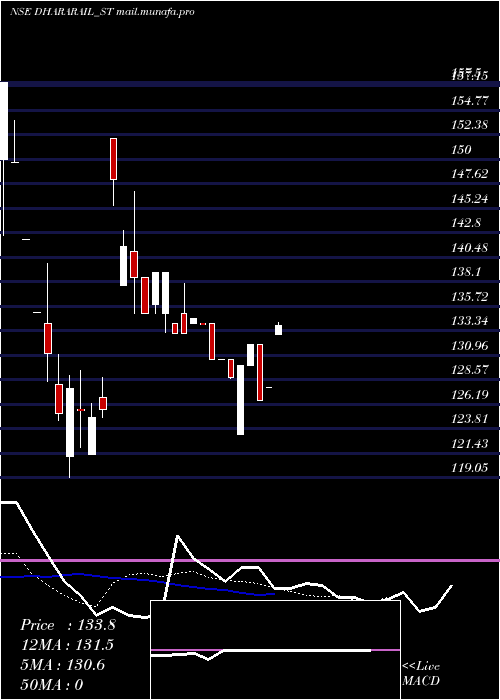The height and width of the screenshot is (700, 500).
Task: Click the MACD inset chart panel
Action: pyautogui.click(x=275, y=650)
